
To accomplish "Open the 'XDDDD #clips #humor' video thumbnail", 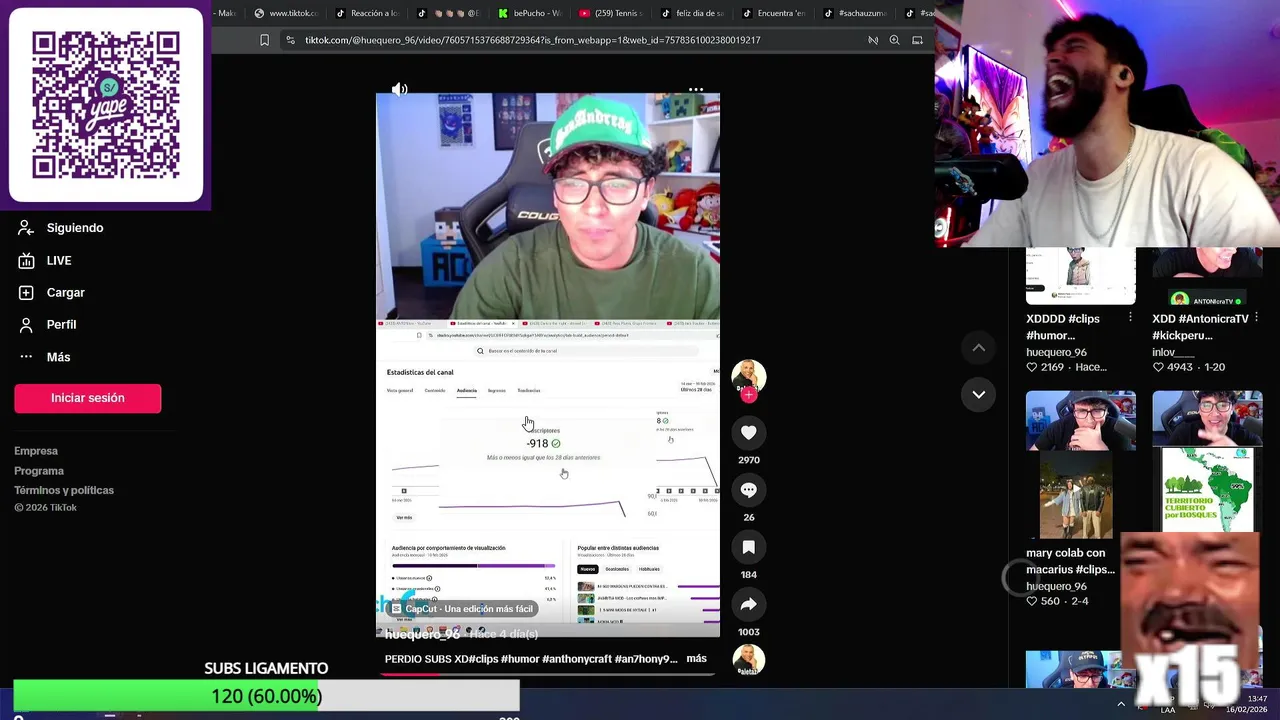I will [1080, 276].
